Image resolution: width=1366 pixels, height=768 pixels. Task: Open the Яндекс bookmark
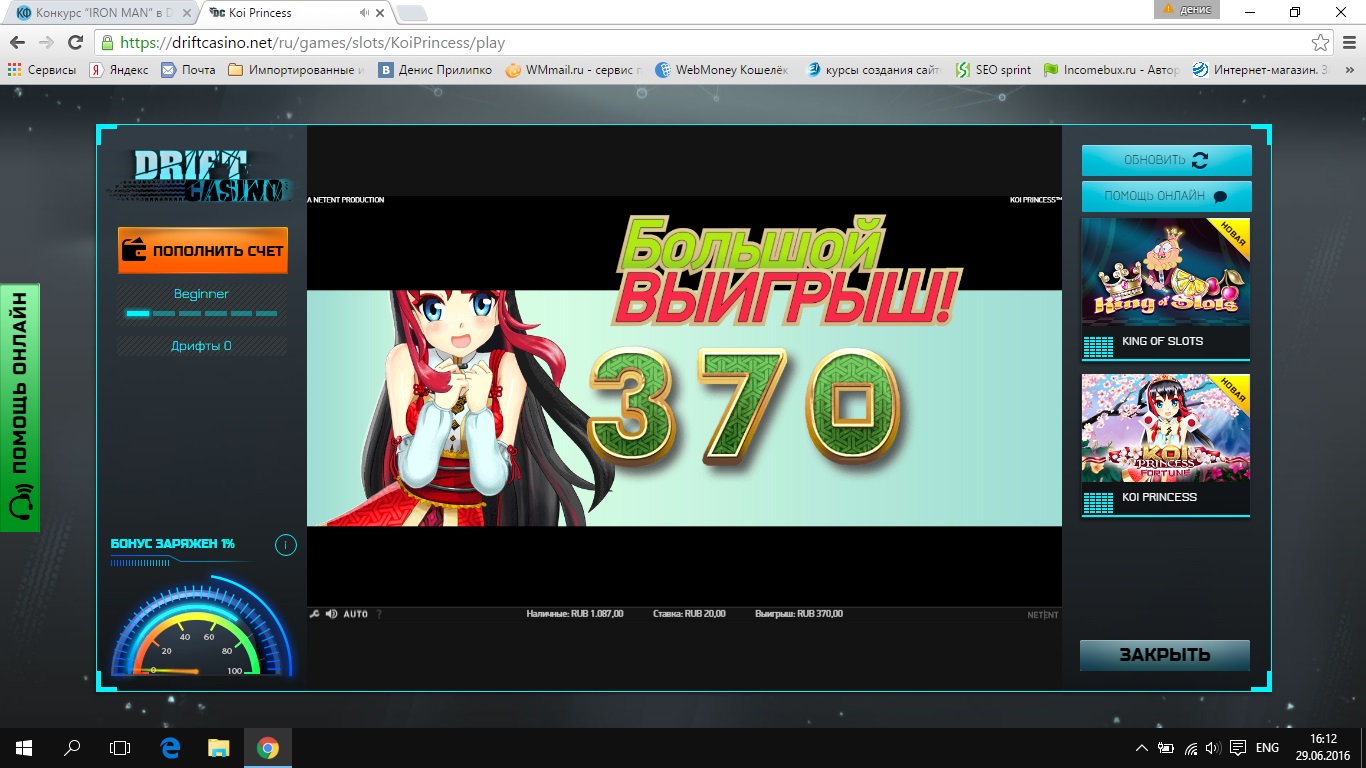(119, 70)
